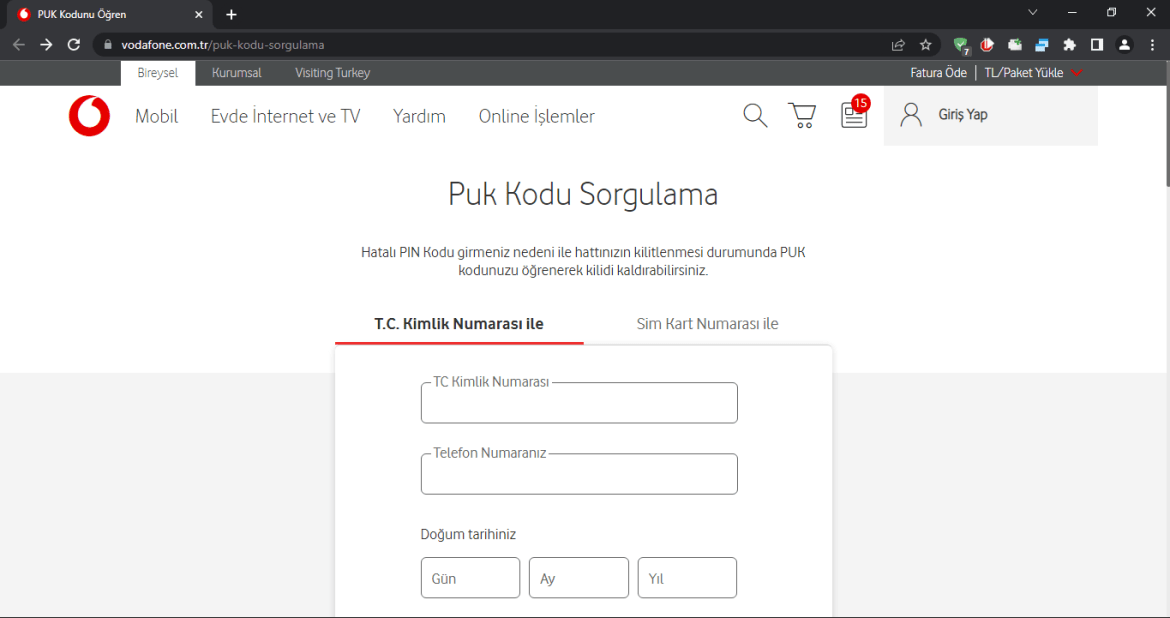1170x618 pixels.
Task: Click the share page icon in address bar
Action: click(x=898, y=45)
